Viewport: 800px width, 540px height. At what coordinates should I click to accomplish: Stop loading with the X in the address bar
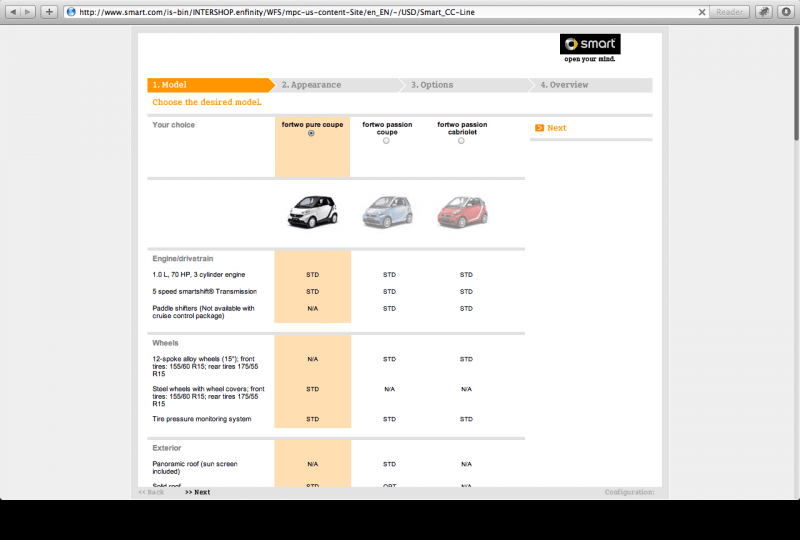pos(702,12)
